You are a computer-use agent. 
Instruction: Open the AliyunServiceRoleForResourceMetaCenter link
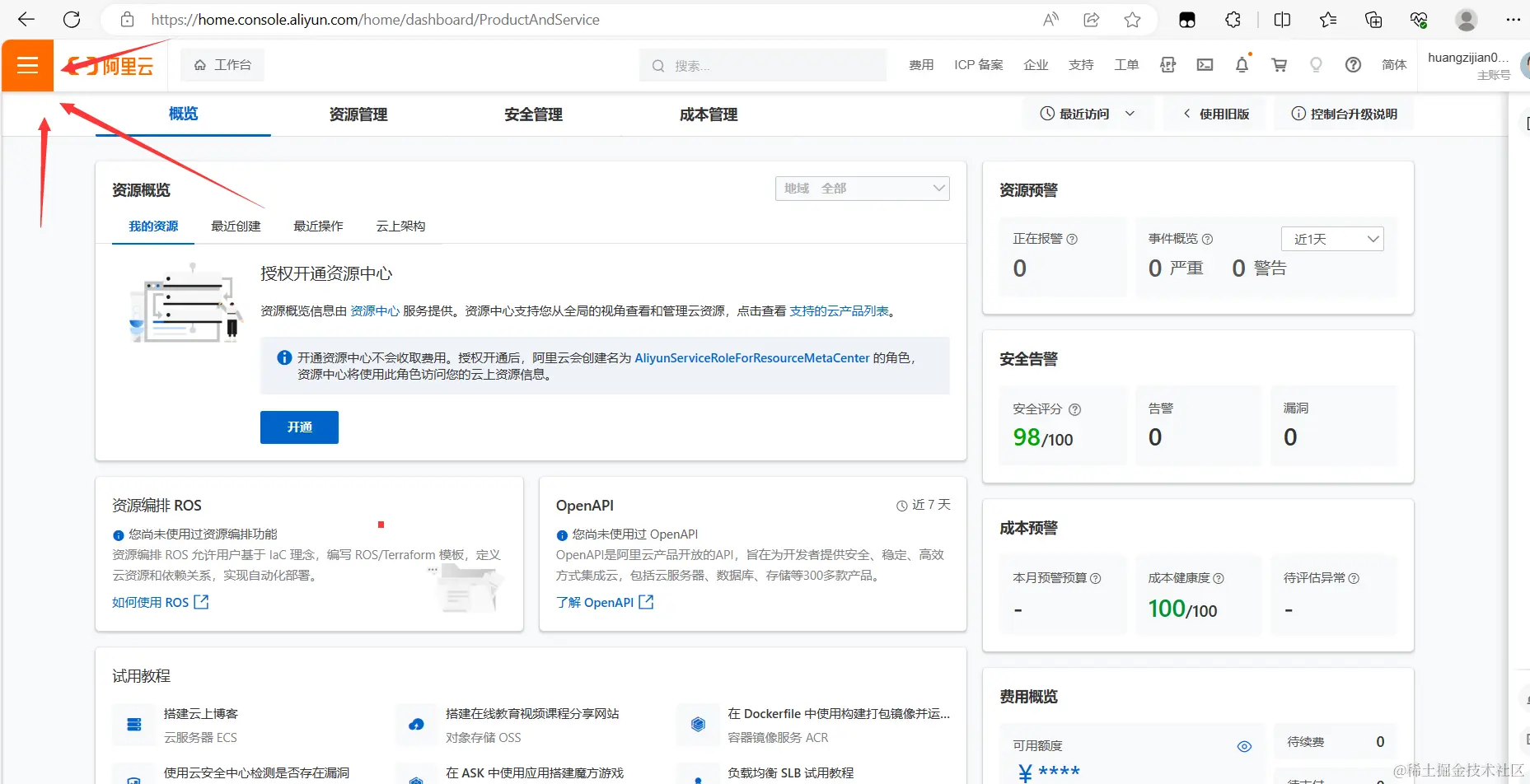click(x=752, y=357)
